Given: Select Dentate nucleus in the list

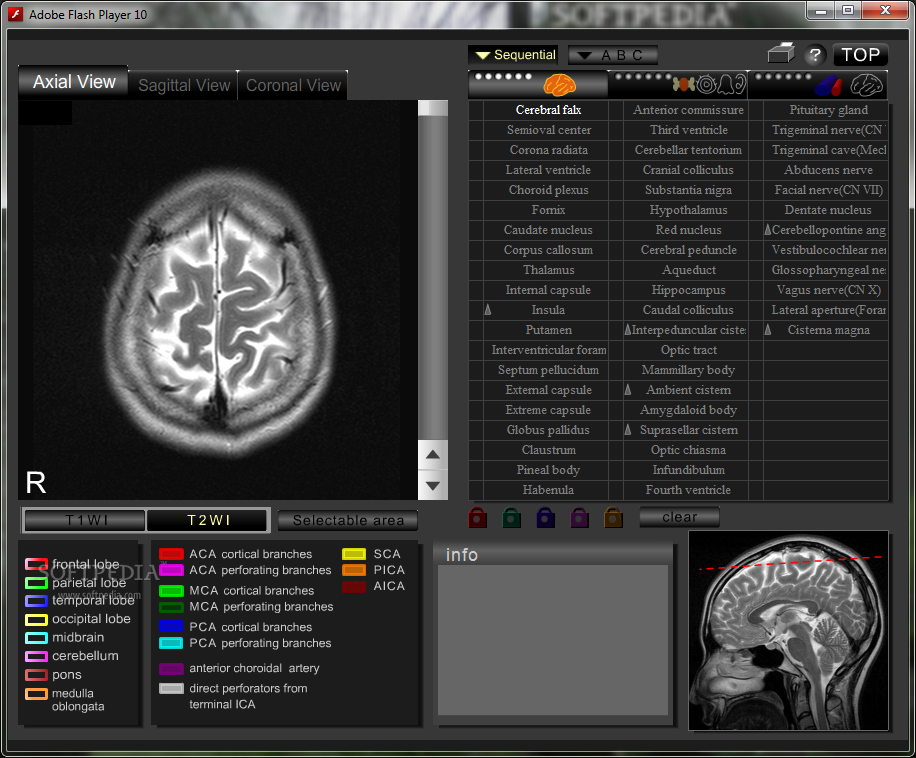Looking at the screenshot, I should pos(828,210).
